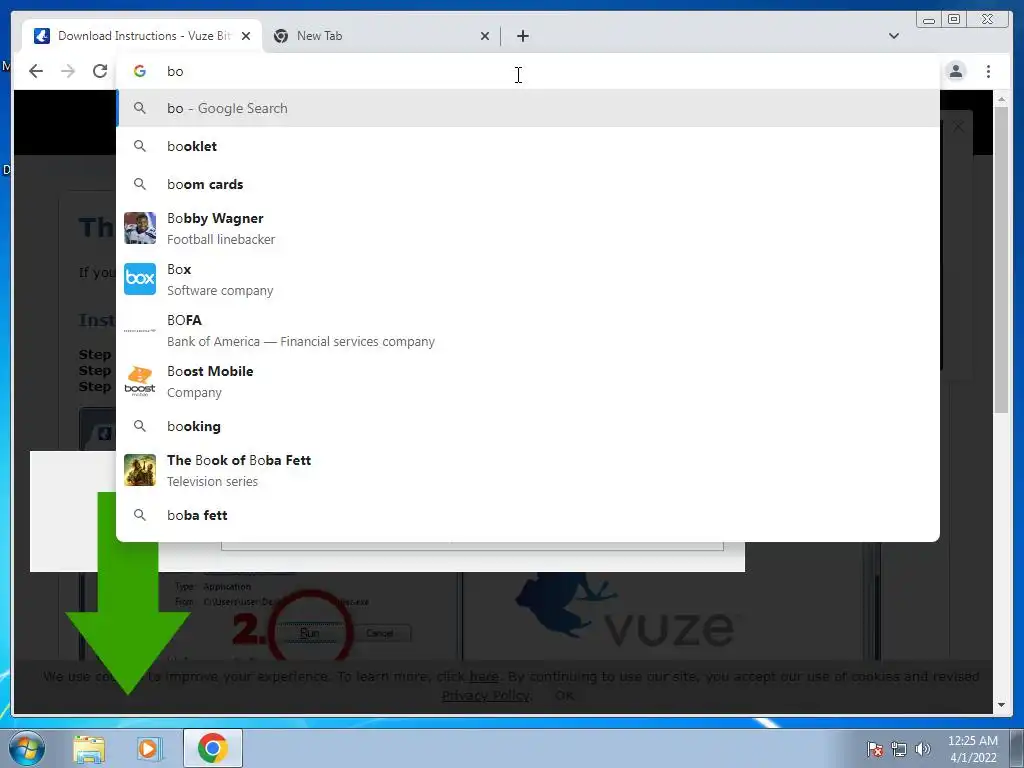The height and width of the screenshot is (768, 1024).
Task: Open Windows Media Player from the taskbar
Action: coord(150,749)
